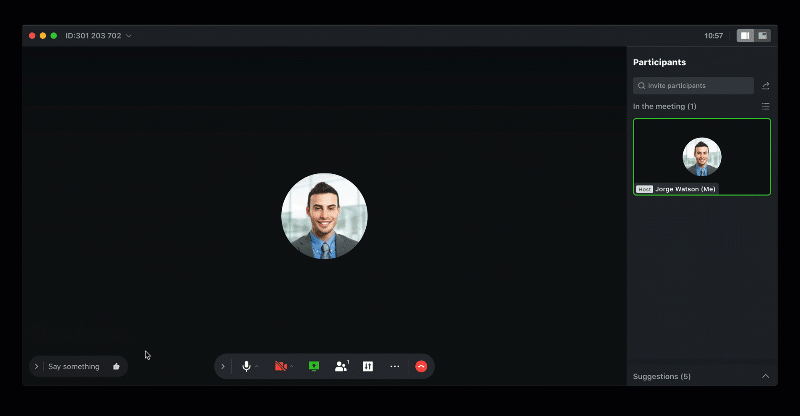The width and height of the screenshot is (800, 416).
Task: Click the Say something chat input
Action: pos(73,366)
